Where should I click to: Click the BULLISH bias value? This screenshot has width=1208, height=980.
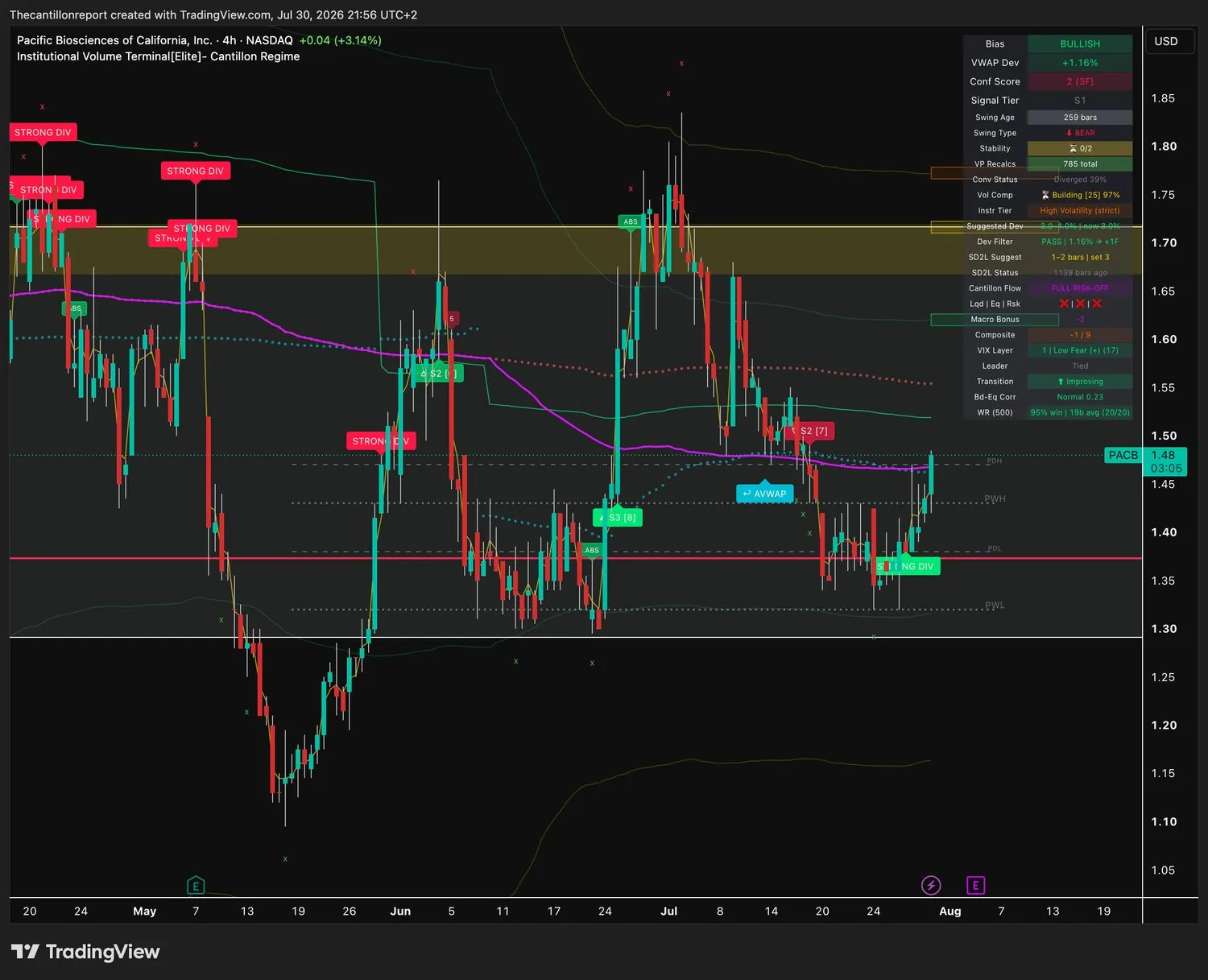point(1080,43)
